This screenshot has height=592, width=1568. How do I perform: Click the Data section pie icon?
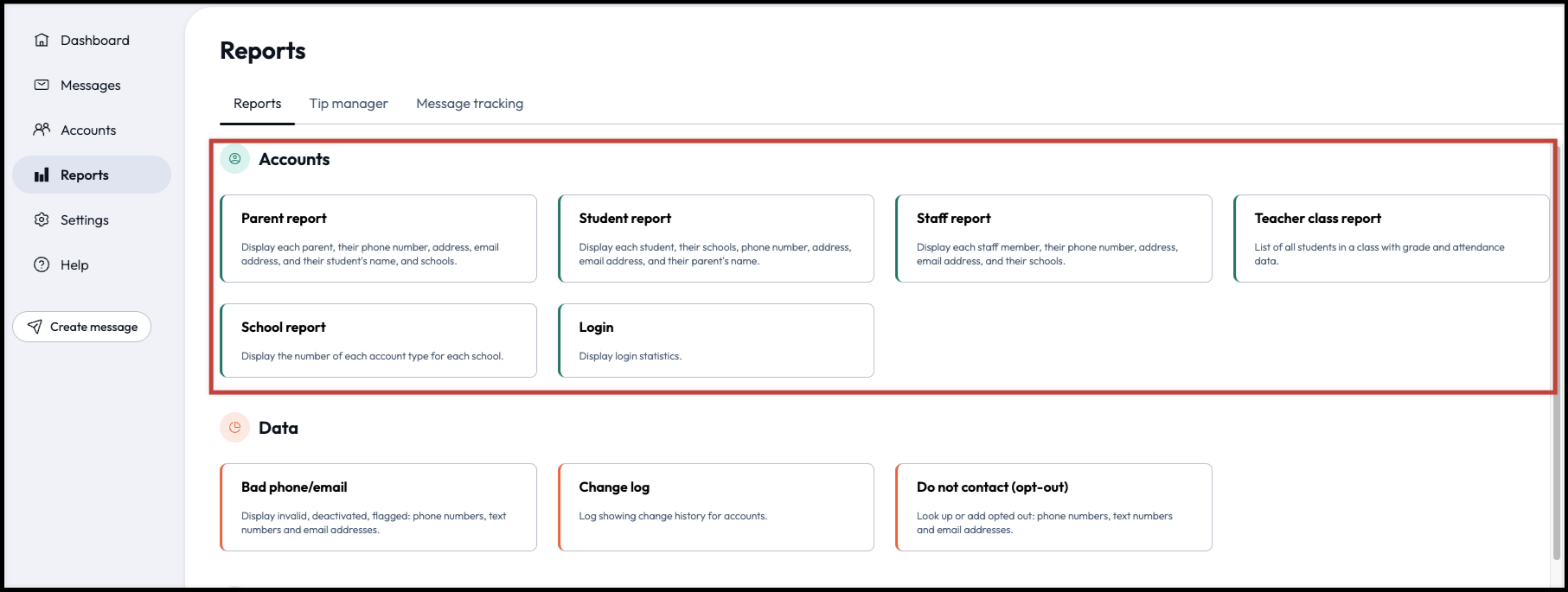click(234, 428)
